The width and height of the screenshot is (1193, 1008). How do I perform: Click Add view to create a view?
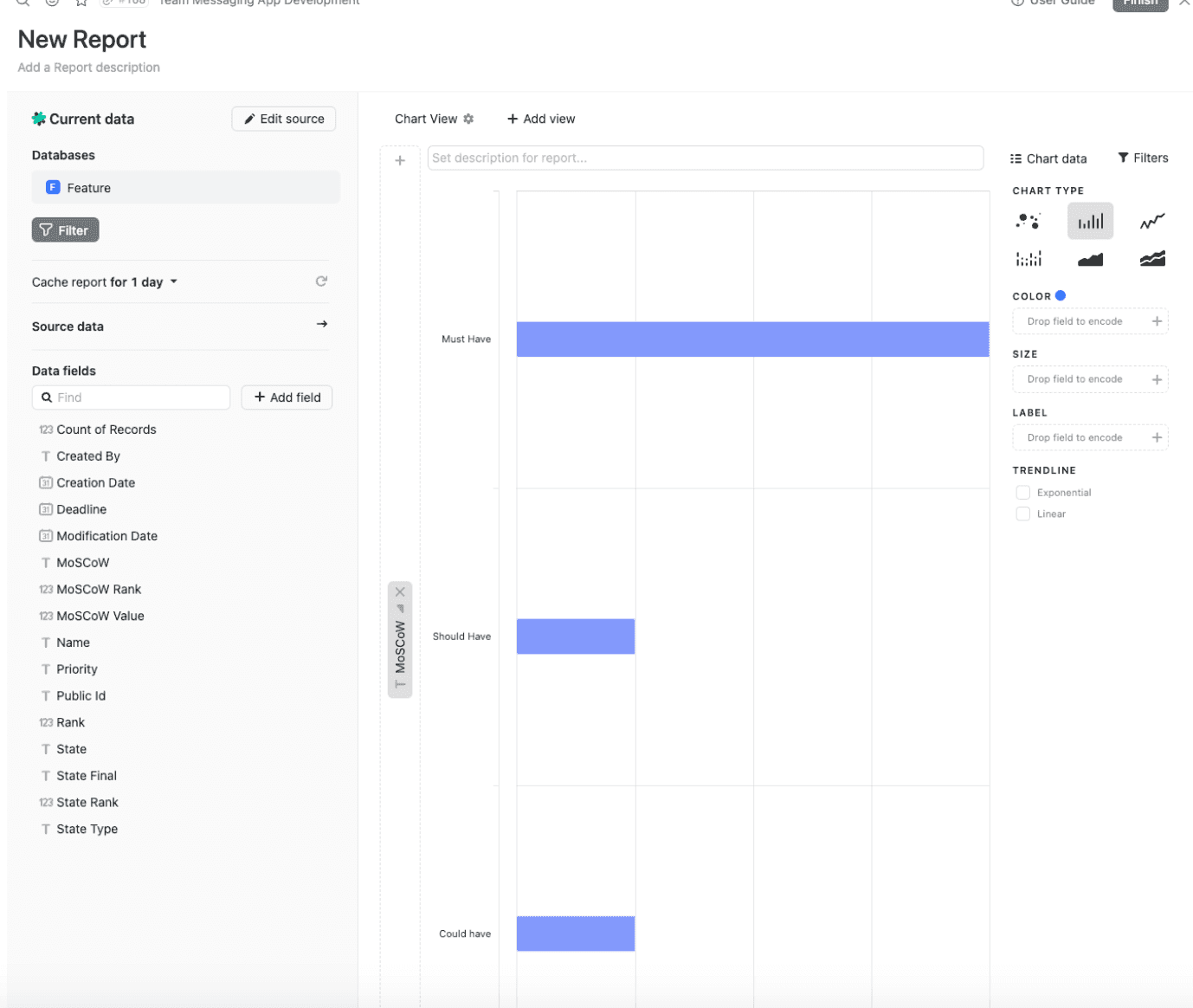(540, 119)
